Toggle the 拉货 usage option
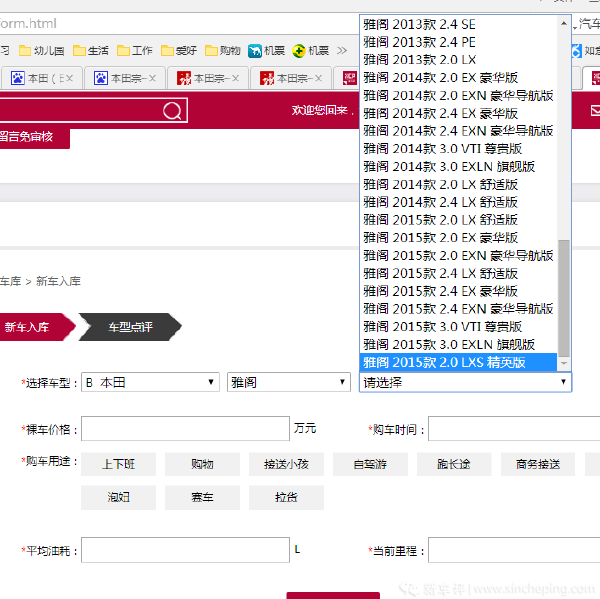This screenshot has width=600, height=599. [x=286, y=497]
